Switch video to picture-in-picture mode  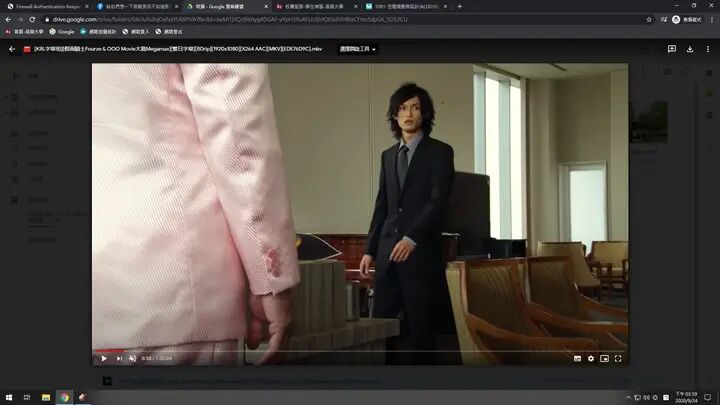pos(604,359)
